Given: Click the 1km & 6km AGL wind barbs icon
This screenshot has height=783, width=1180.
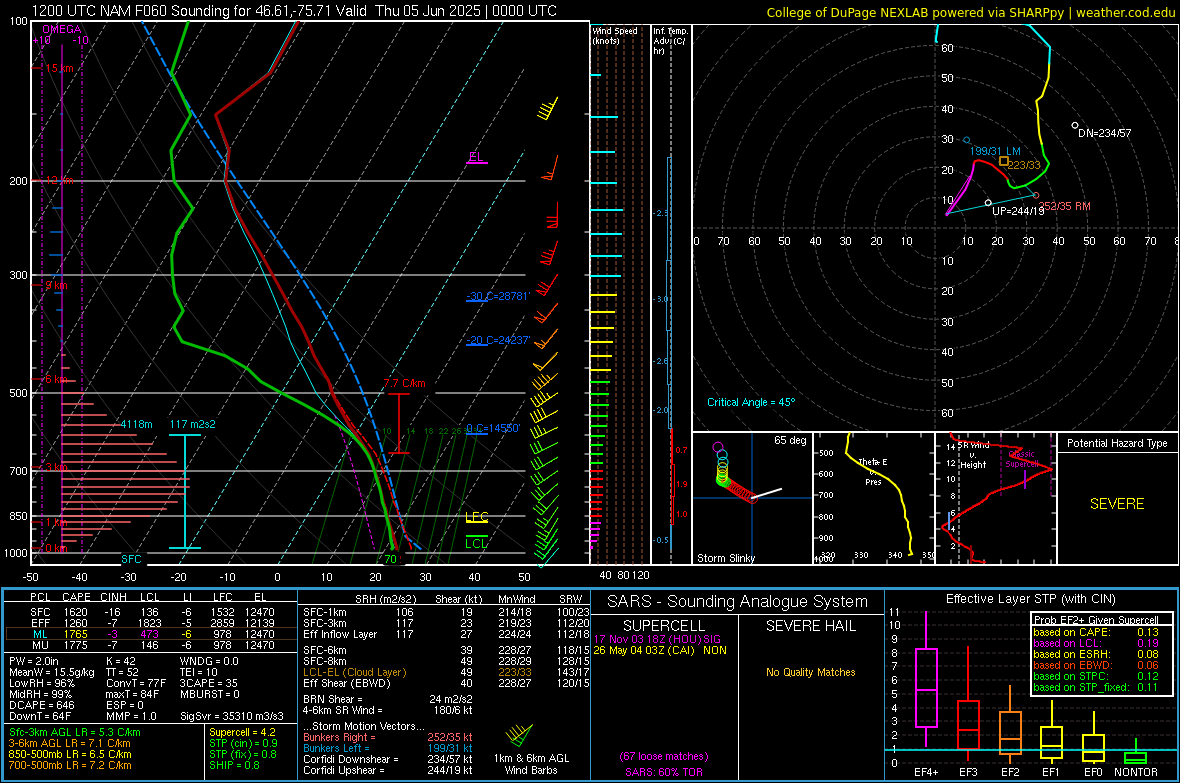Looking at the screenshot, I should tap(519, 736).
